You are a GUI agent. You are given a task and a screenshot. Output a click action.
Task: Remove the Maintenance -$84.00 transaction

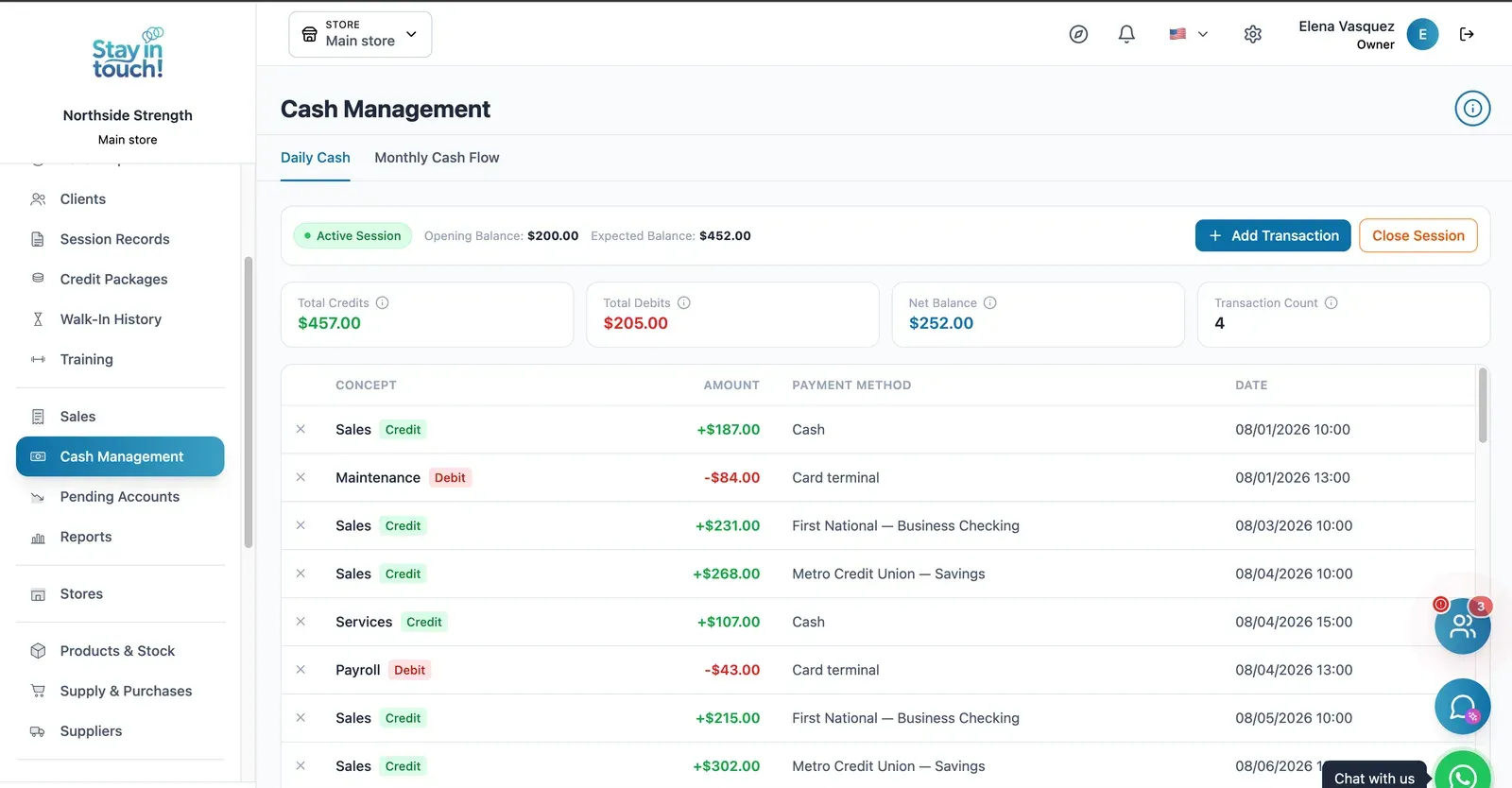tap(301, 477)
